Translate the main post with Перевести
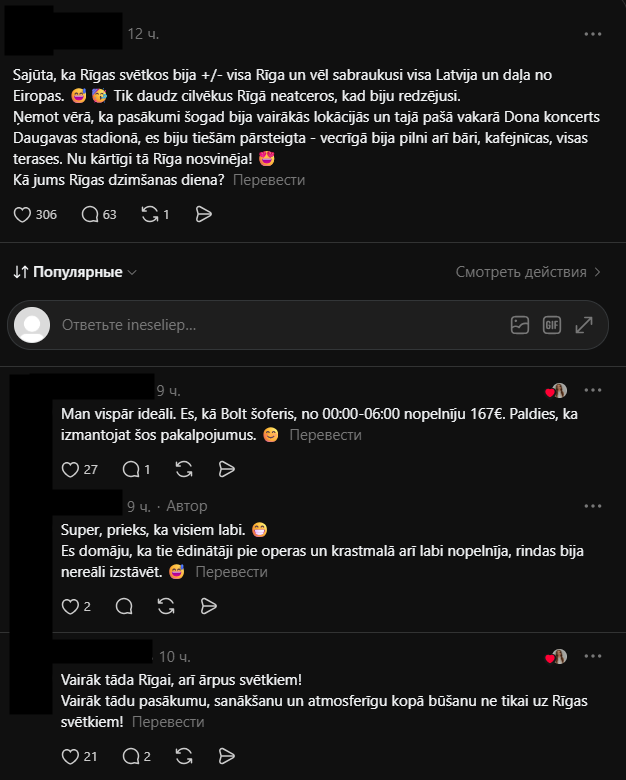 click(x=269, y=180)
